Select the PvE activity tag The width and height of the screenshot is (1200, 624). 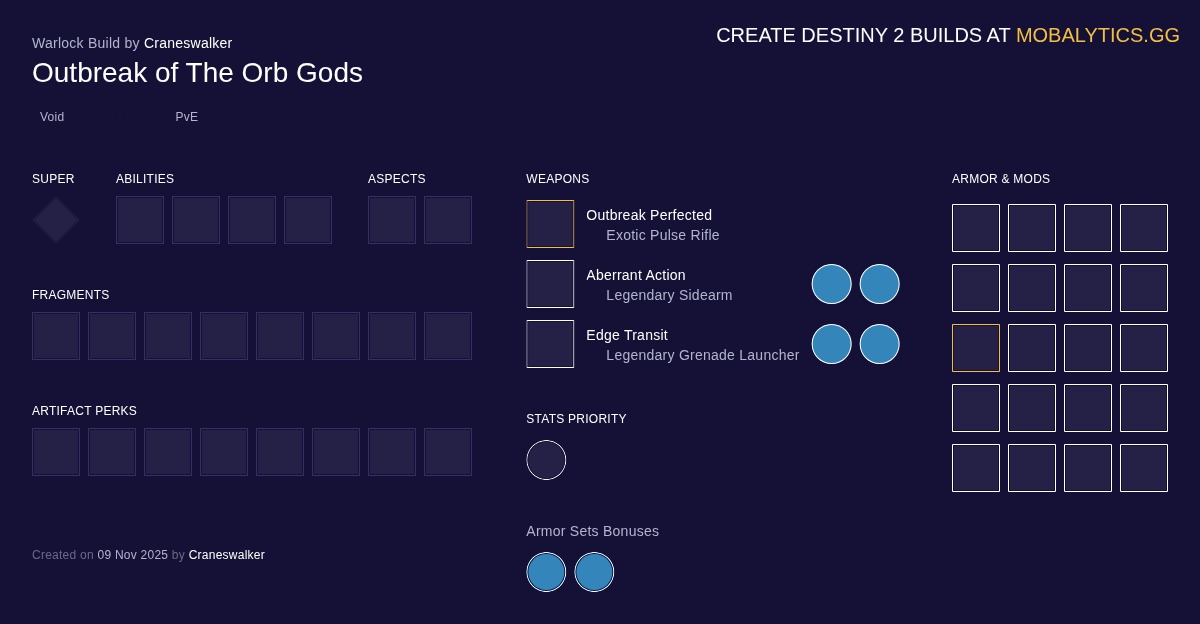[186, 117]
